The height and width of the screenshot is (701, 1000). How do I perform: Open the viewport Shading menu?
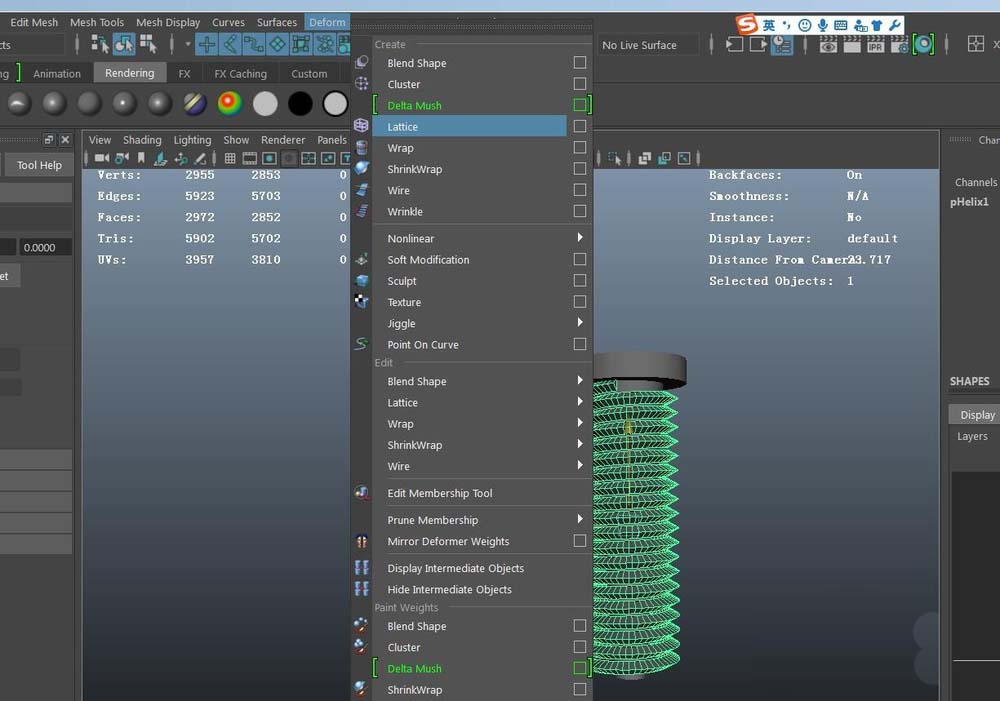[x=142, y=140]
